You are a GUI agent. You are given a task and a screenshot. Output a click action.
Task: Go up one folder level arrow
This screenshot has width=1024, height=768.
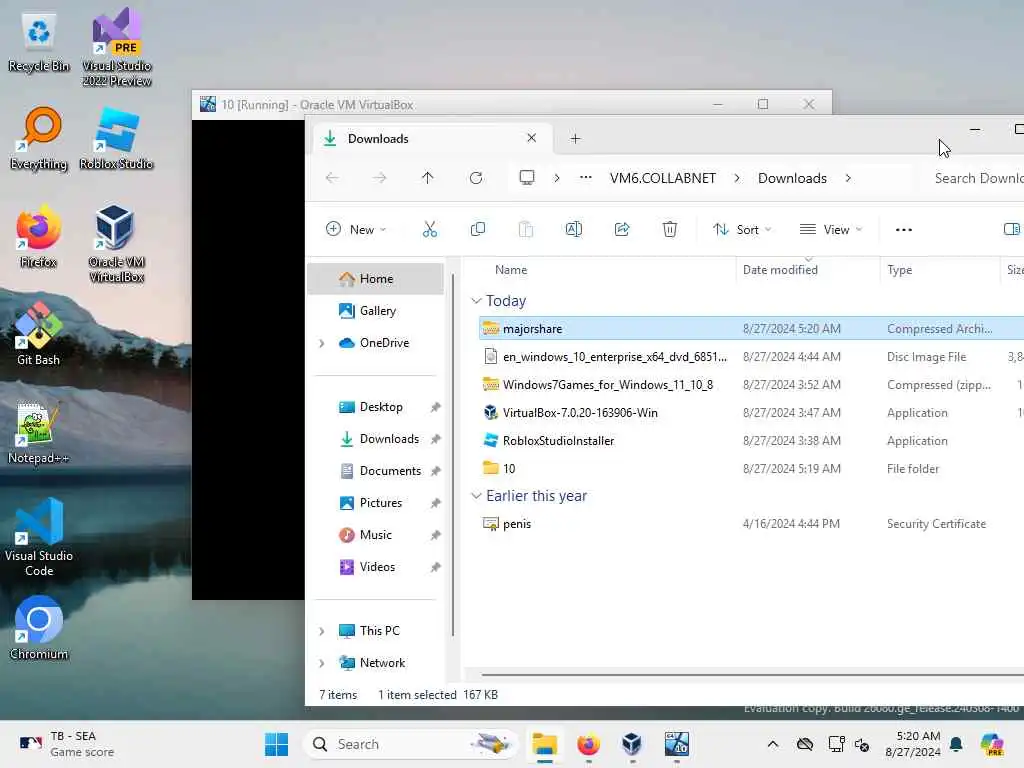[428, 178]
